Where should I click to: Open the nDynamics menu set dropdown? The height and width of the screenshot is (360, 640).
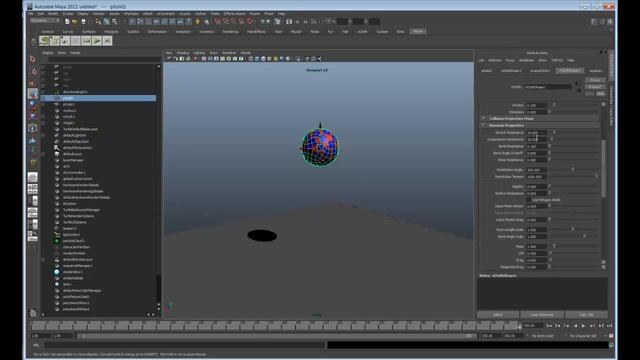click(x=45, y=21)
